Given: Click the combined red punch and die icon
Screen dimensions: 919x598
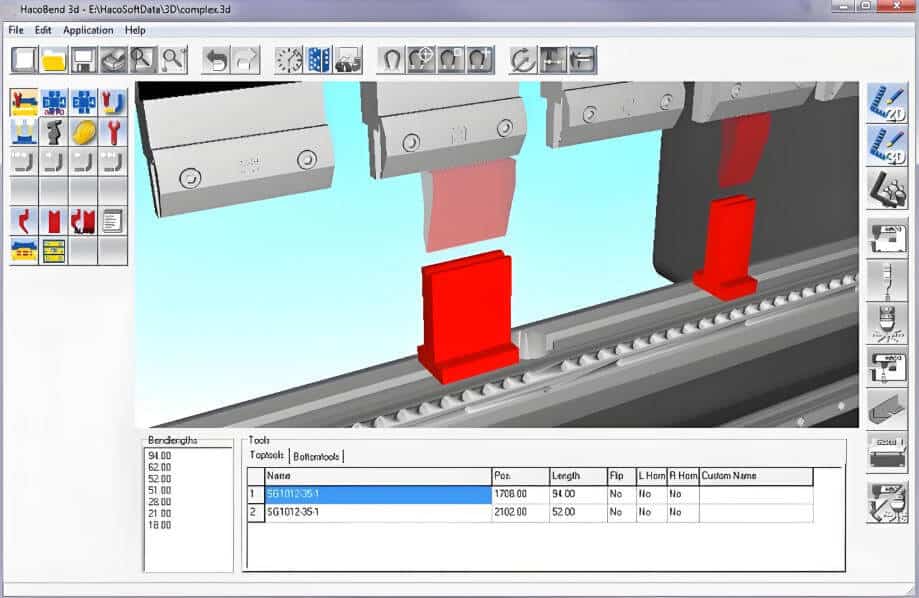Looking at the screenshot, I should point(84,222).
